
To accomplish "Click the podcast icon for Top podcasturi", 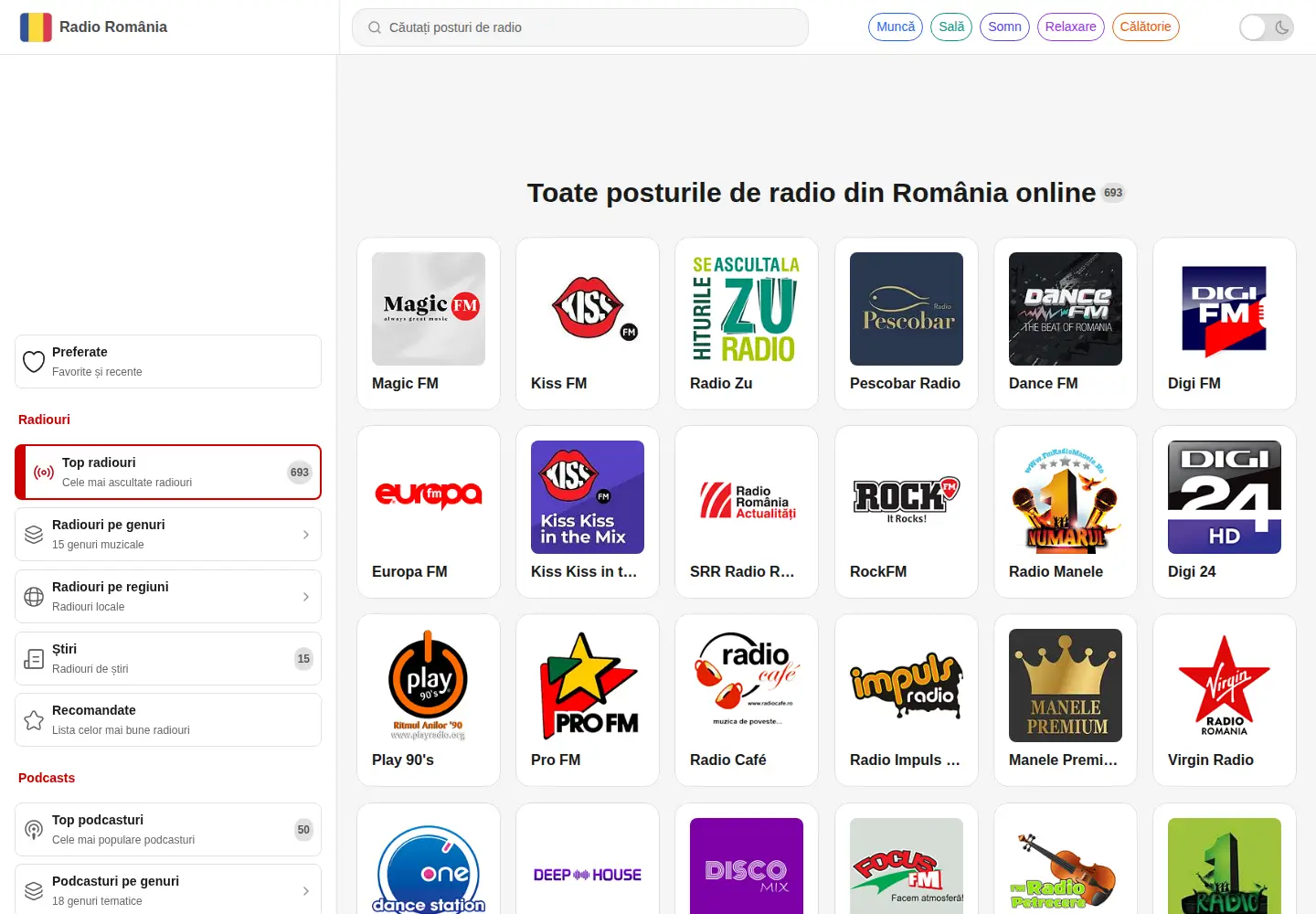I will coord(34,830).
